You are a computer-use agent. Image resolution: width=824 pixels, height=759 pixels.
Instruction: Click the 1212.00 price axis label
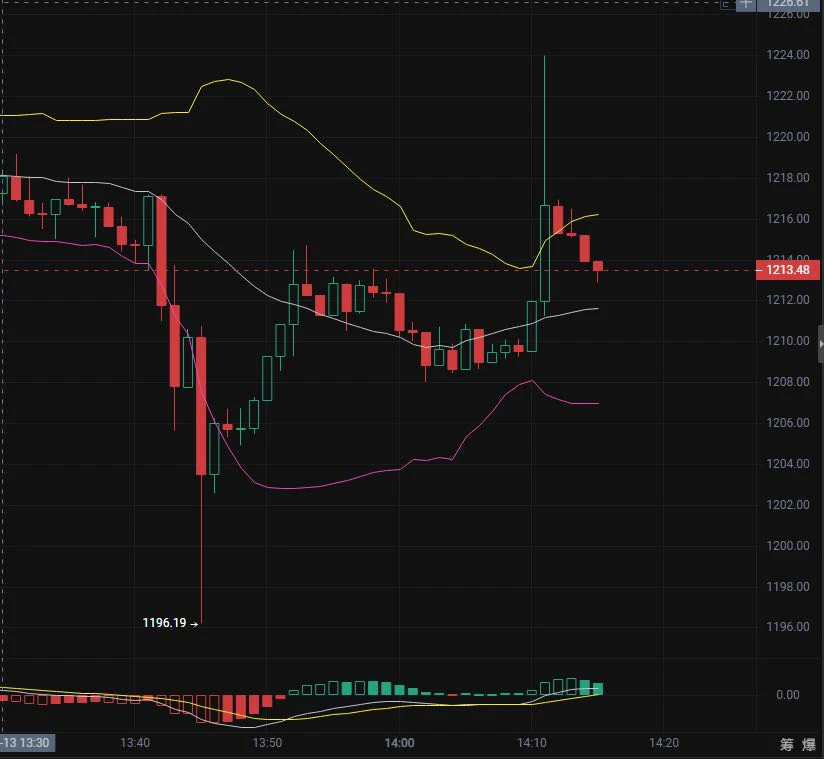point(788,300)
